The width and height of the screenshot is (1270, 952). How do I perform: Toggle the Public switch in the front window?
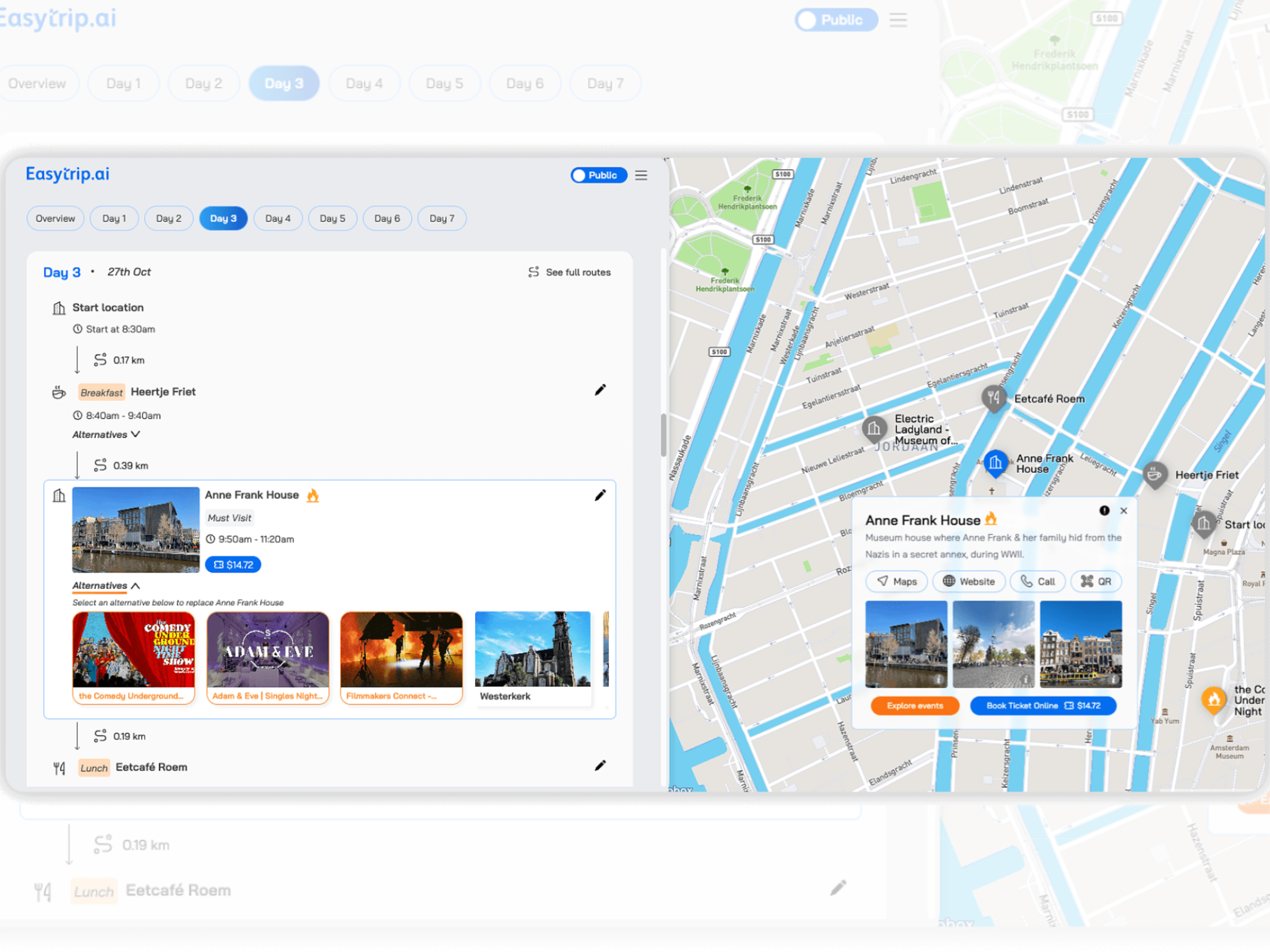[598, 175]
